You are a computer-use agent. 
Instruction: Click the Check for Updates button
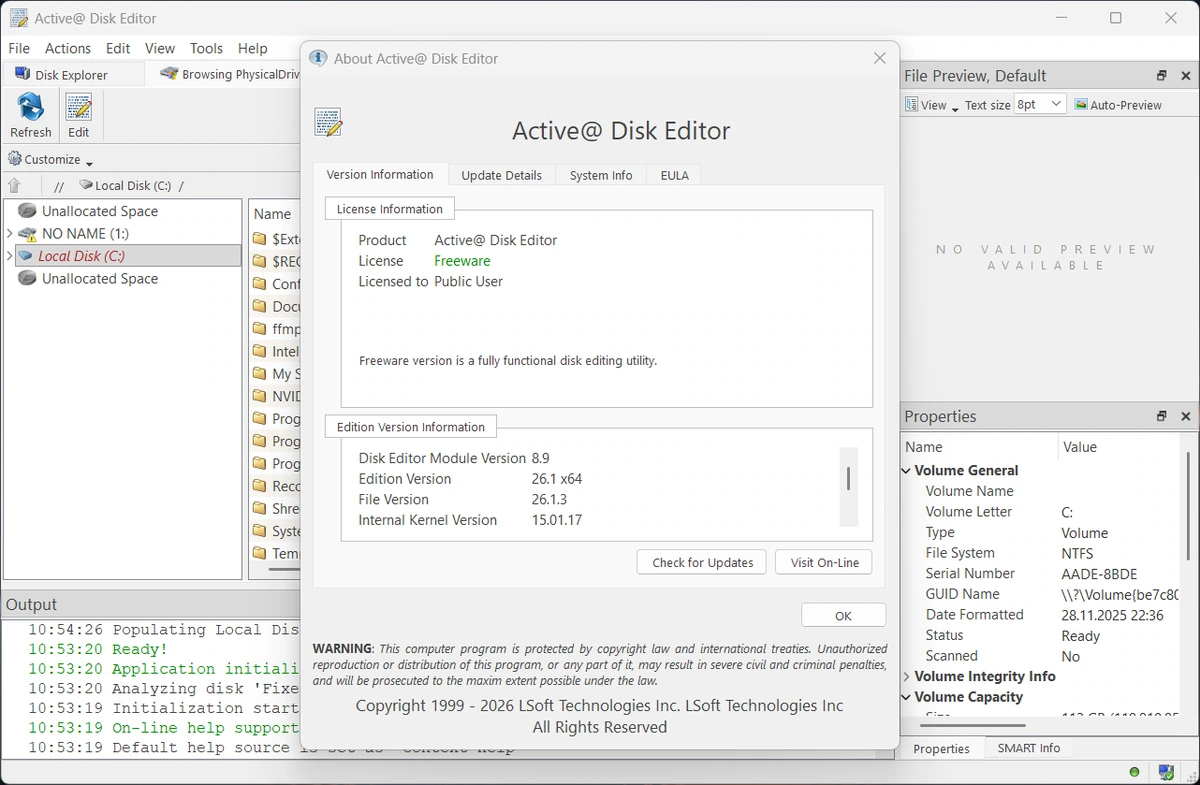pos(702,562)
